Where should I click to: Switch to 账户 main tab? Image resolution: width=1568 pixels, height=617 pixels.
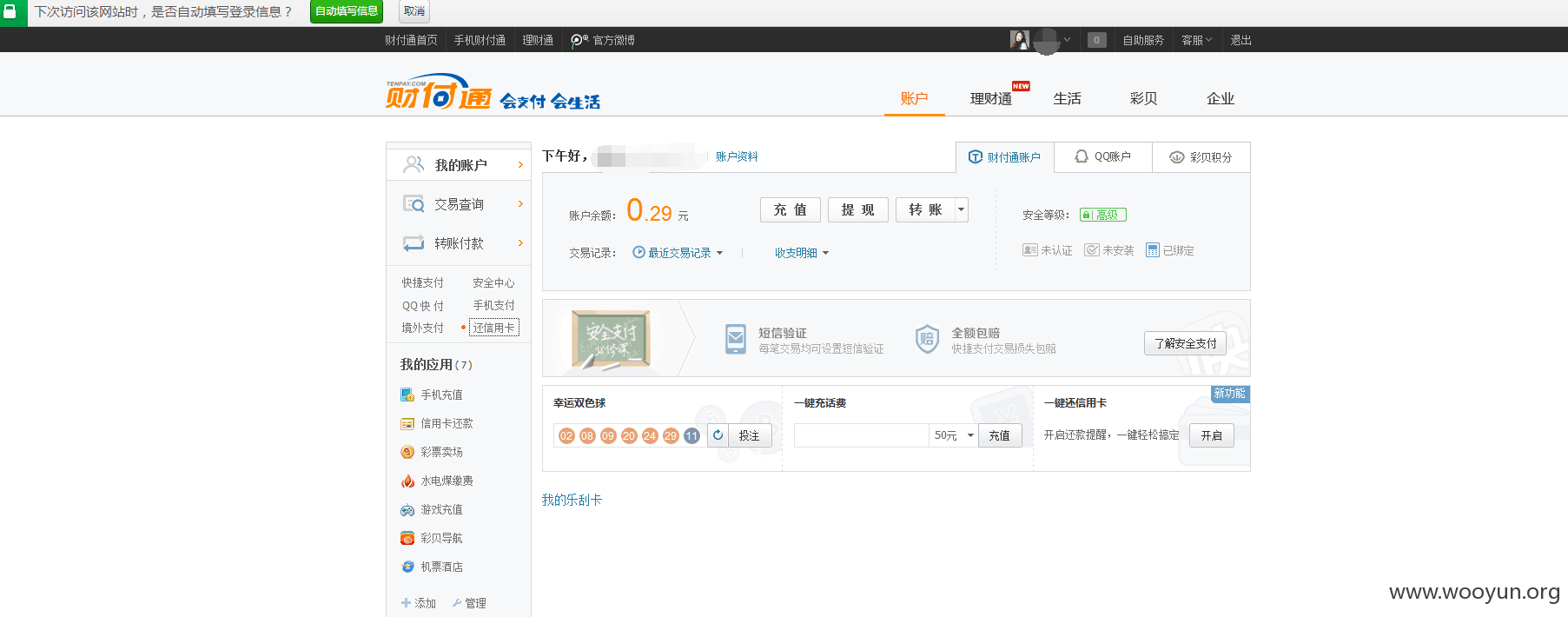click(x=915, y=98)
